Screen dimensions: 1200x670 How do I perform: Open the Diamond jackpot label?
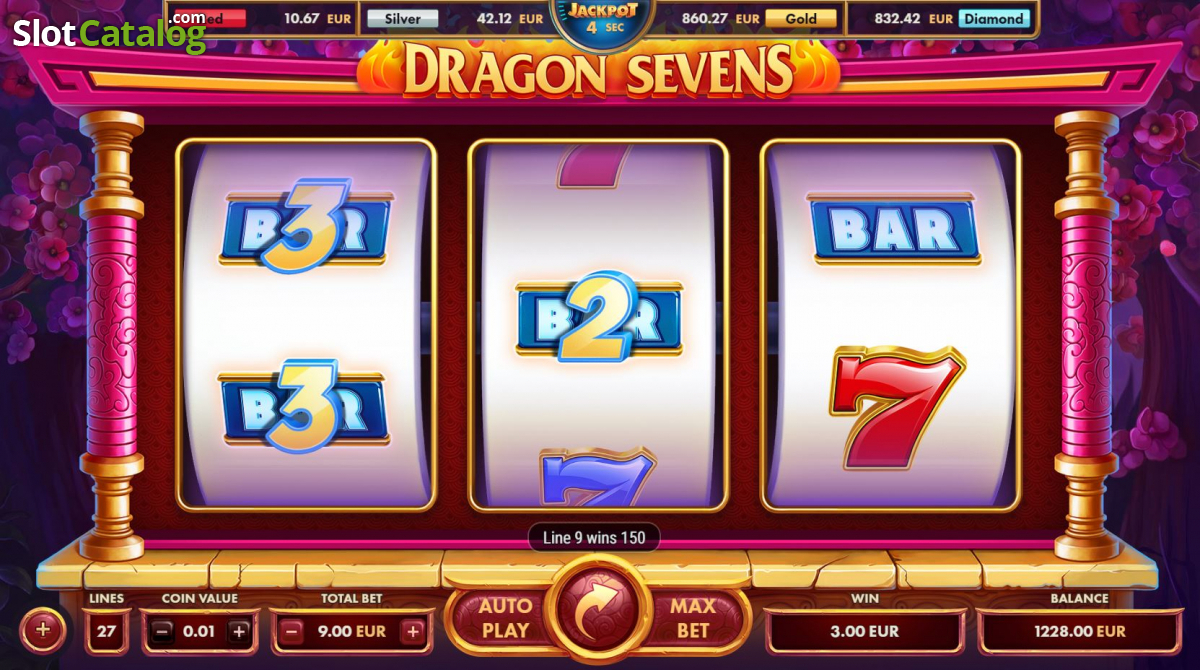(994, 18)
